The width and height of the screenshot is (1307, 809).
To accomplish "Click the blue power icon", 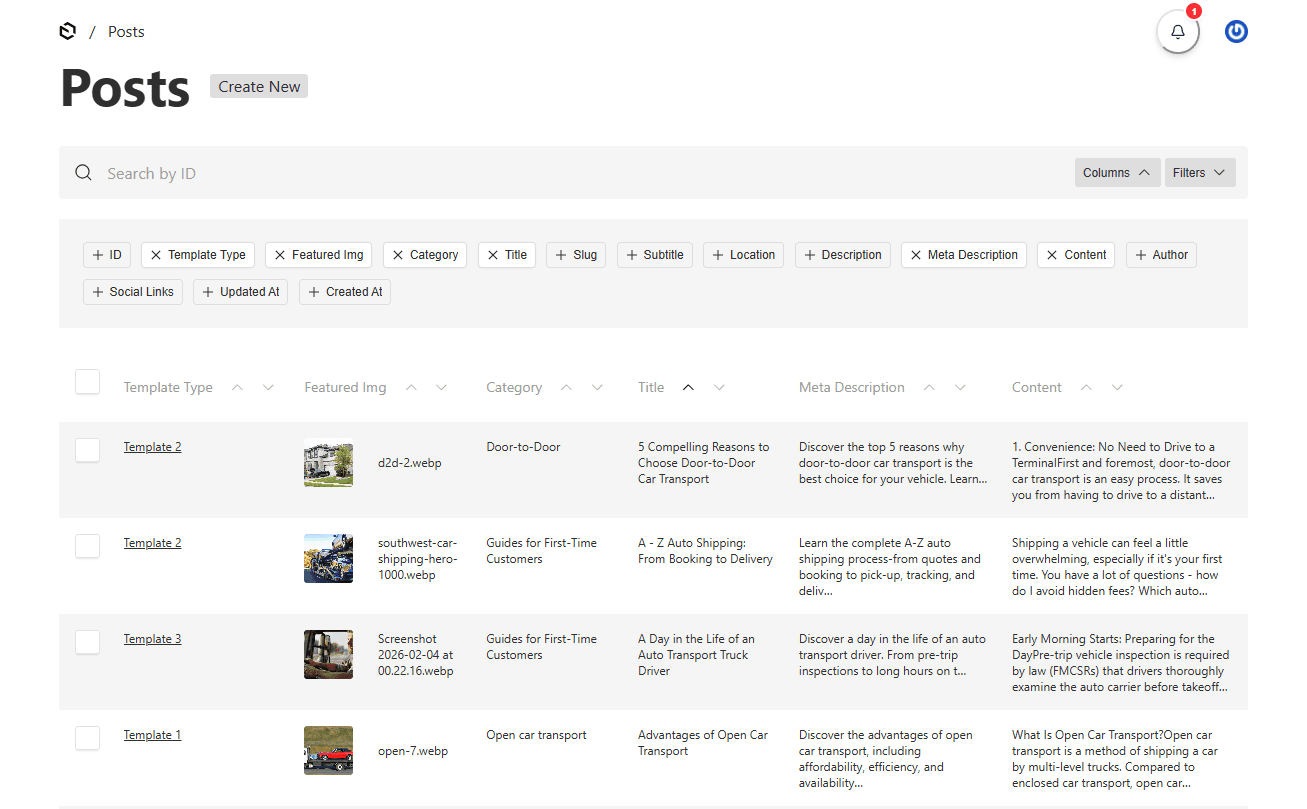I will pyautogui.click(x=1236, y=32).
